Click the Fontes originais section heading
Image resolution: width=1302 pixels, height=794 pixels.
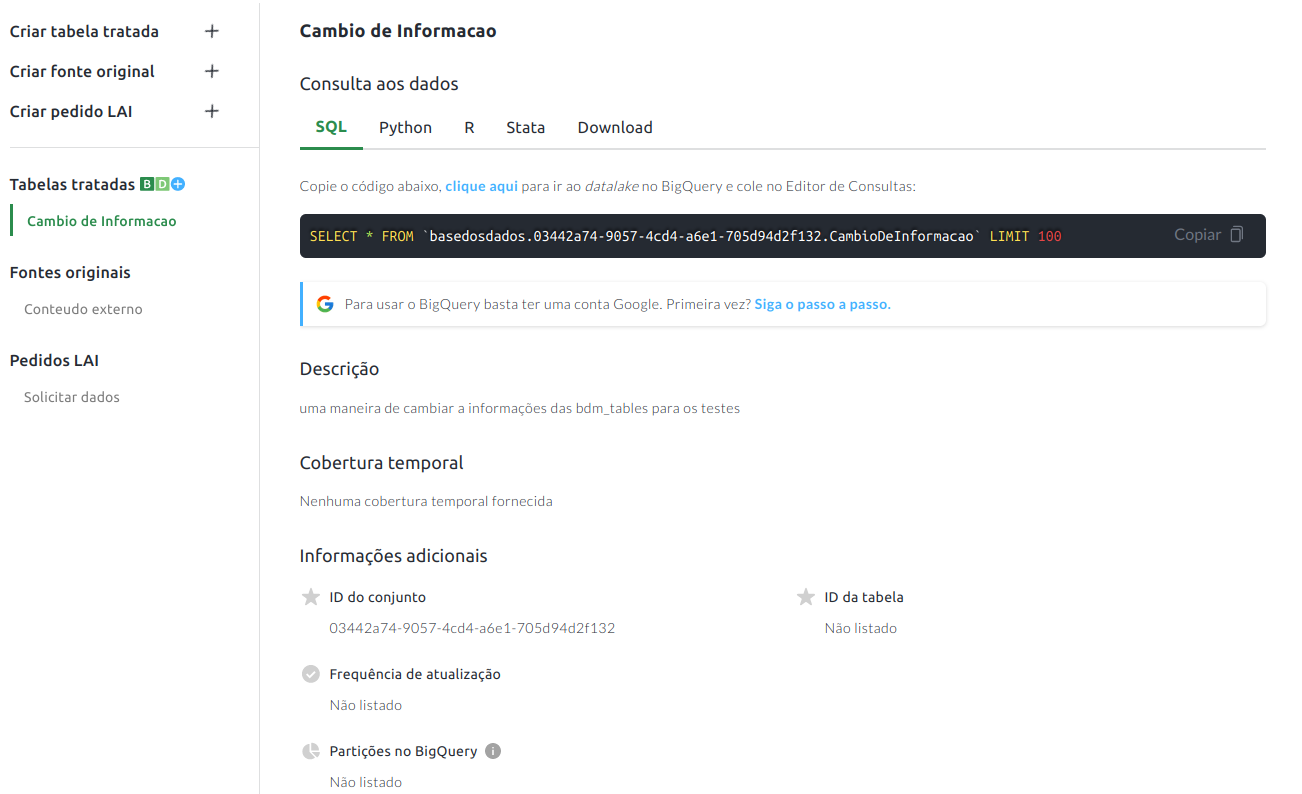(x=70, y=272)
